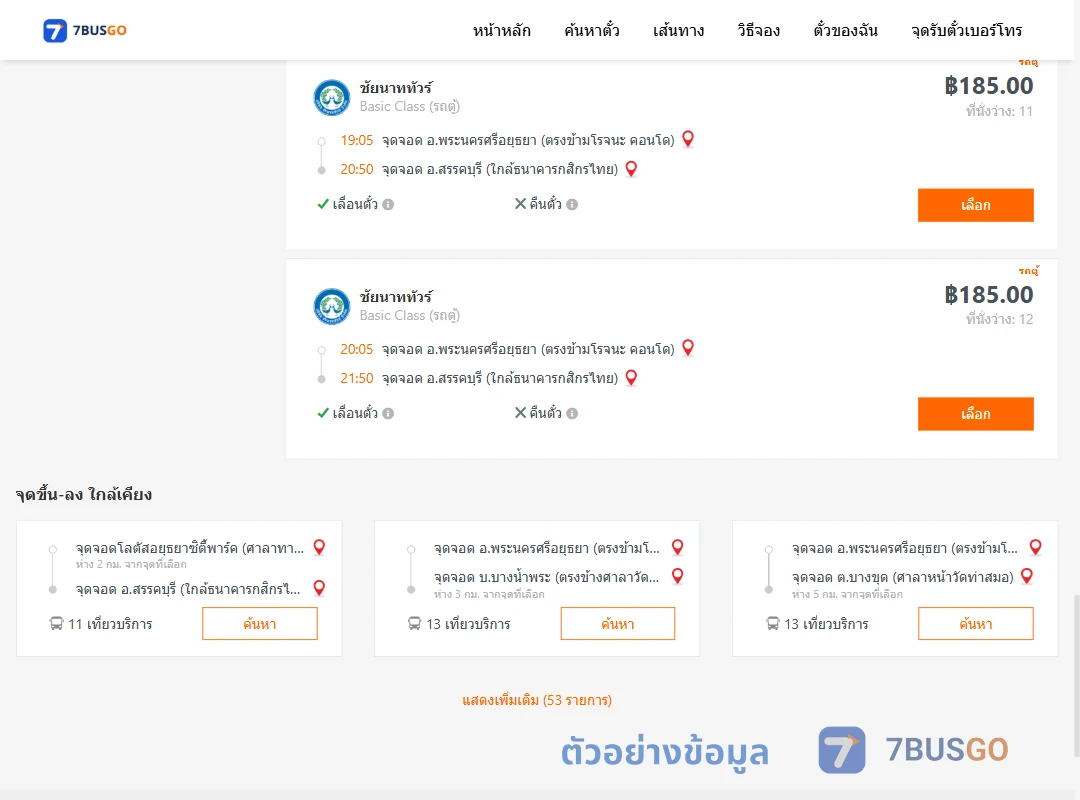Screen dimensions: 1080x800
Task: Open map pin for 20:05 departure stop
Action: pos(687,348)
